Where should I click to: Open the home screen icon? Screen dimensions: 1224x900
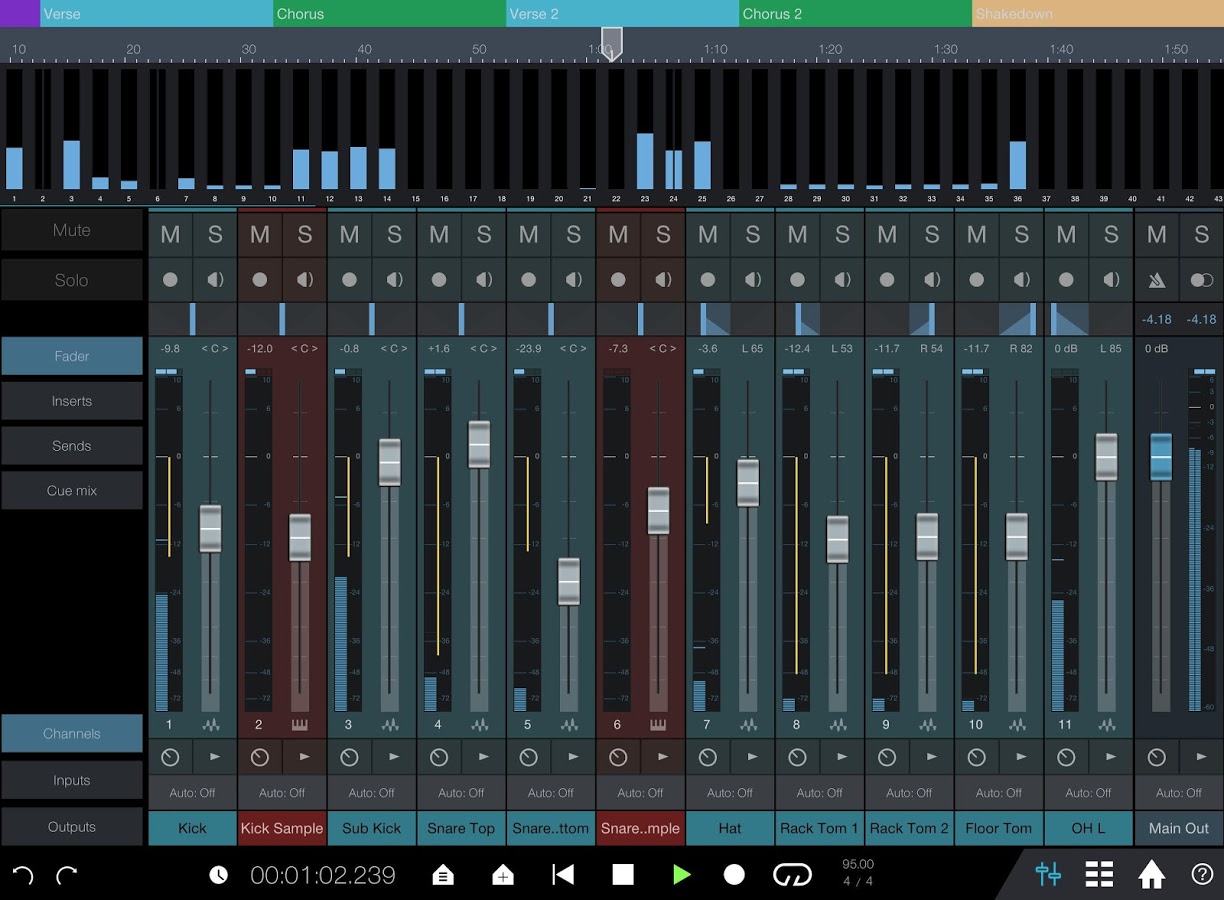click(x=1150, y=874)
